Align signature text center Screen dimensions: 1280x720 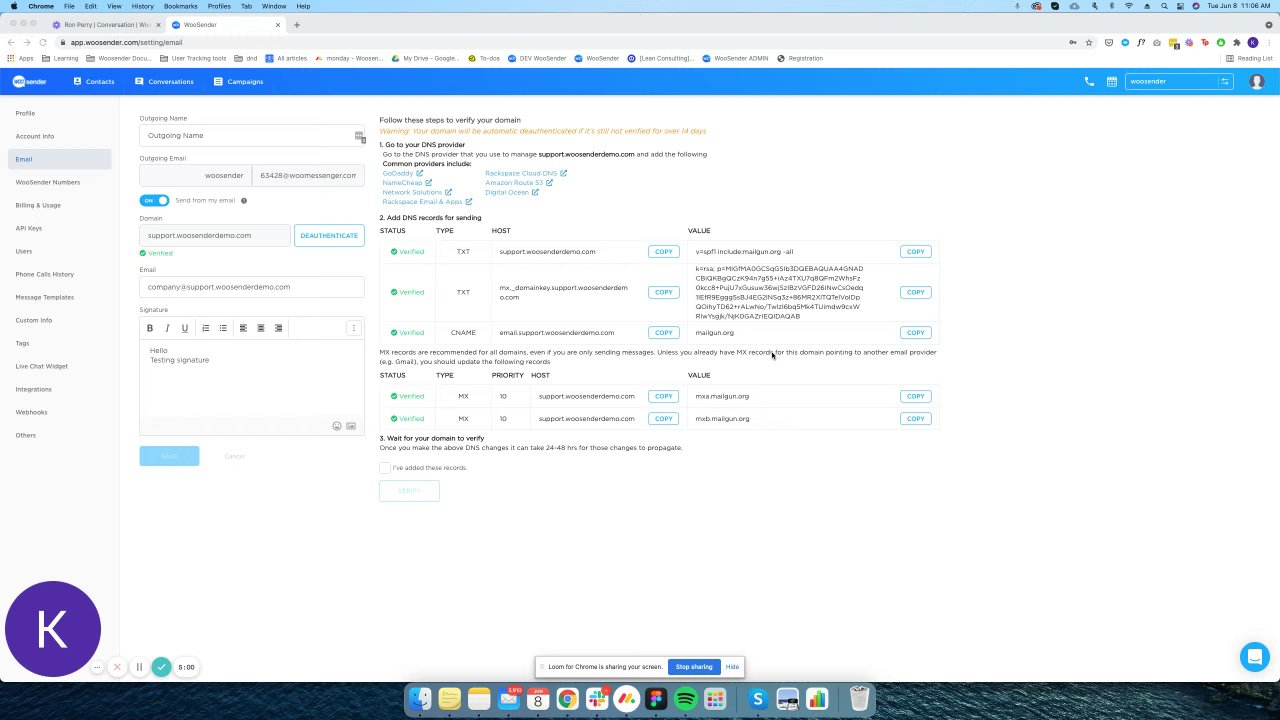261,328
